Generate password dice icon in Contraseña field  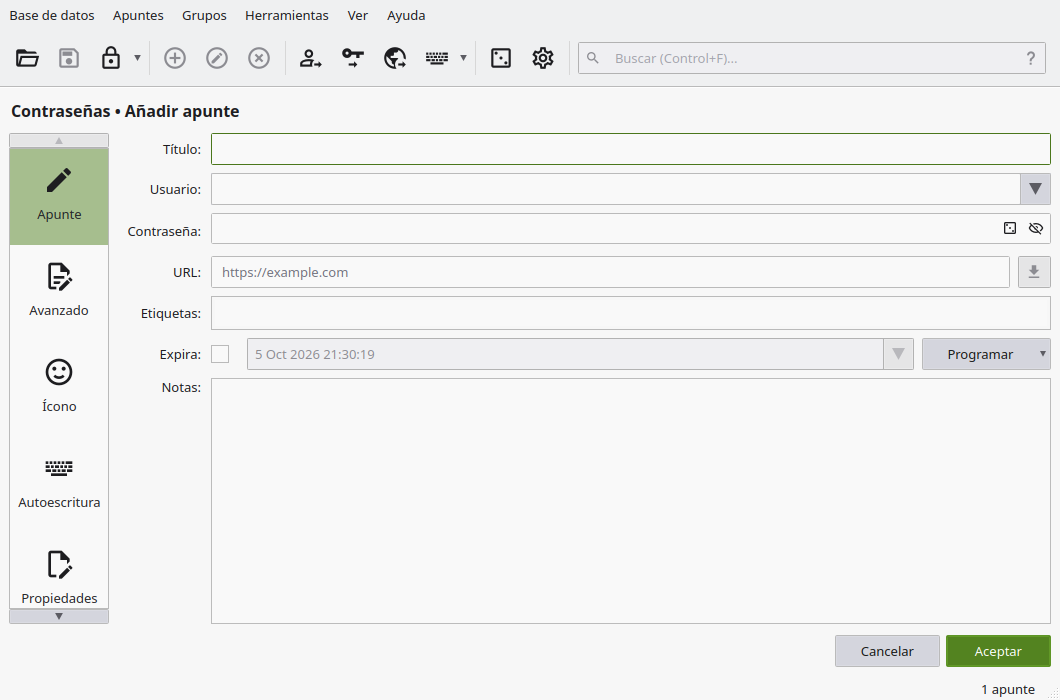click(x=1009, y=229)
